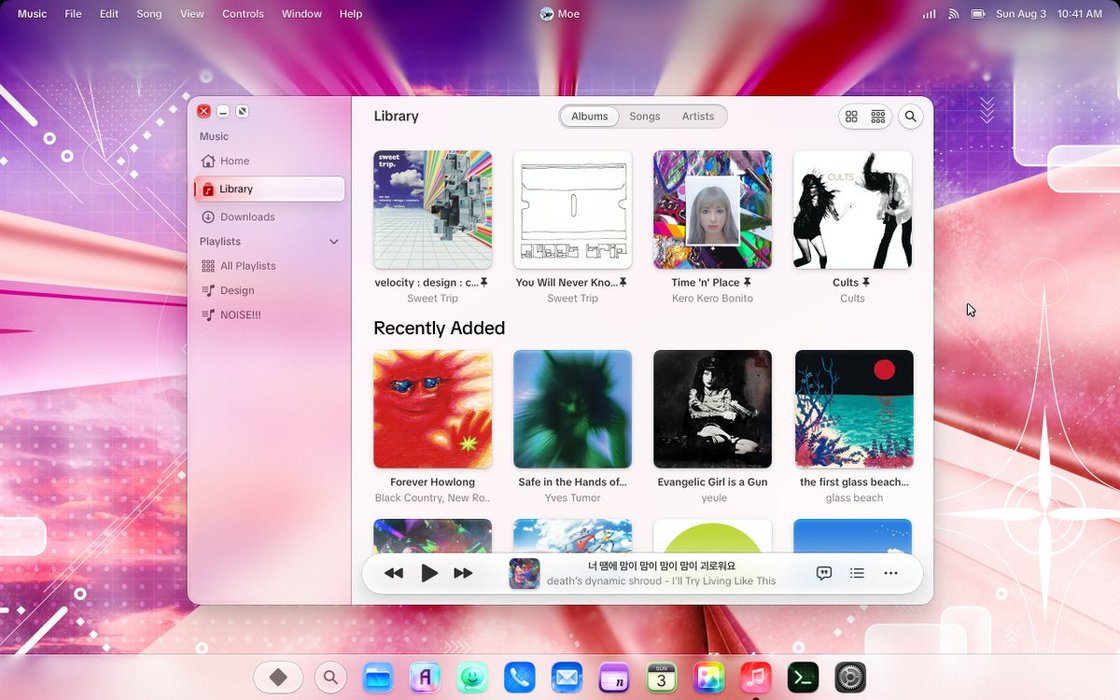Click the date and time display
This screenshot has height=700, width=1120.
pyautogui.click(x=1049, y=14)
